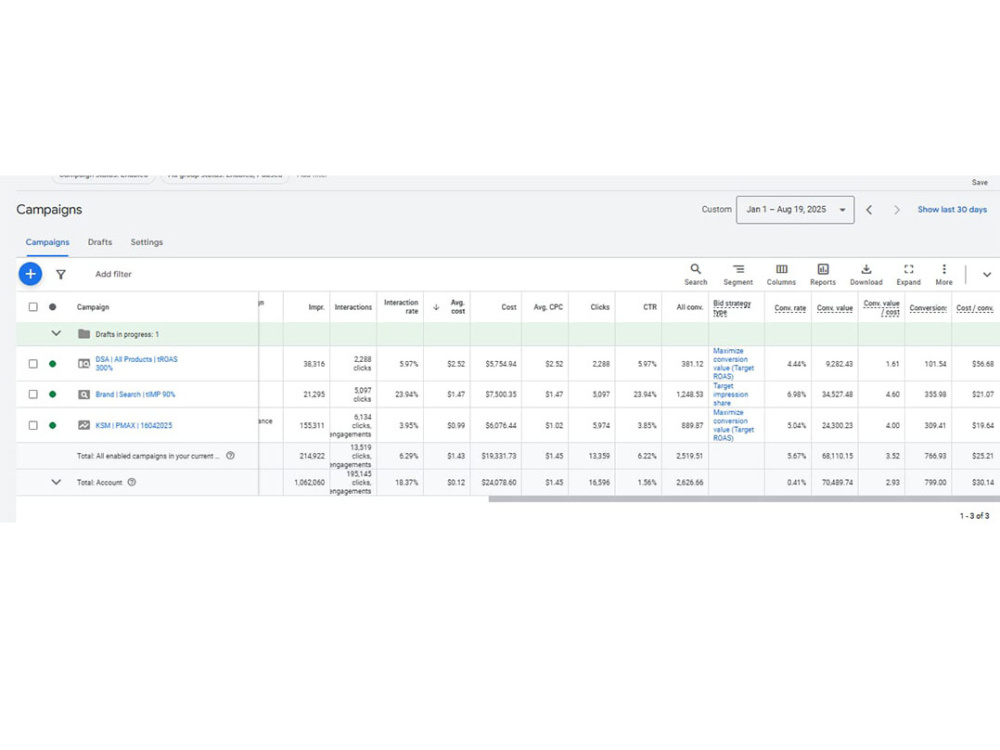Click green status dot for KSM PMAX campaign
The image size is (1000, 750).
coord(52,425)
